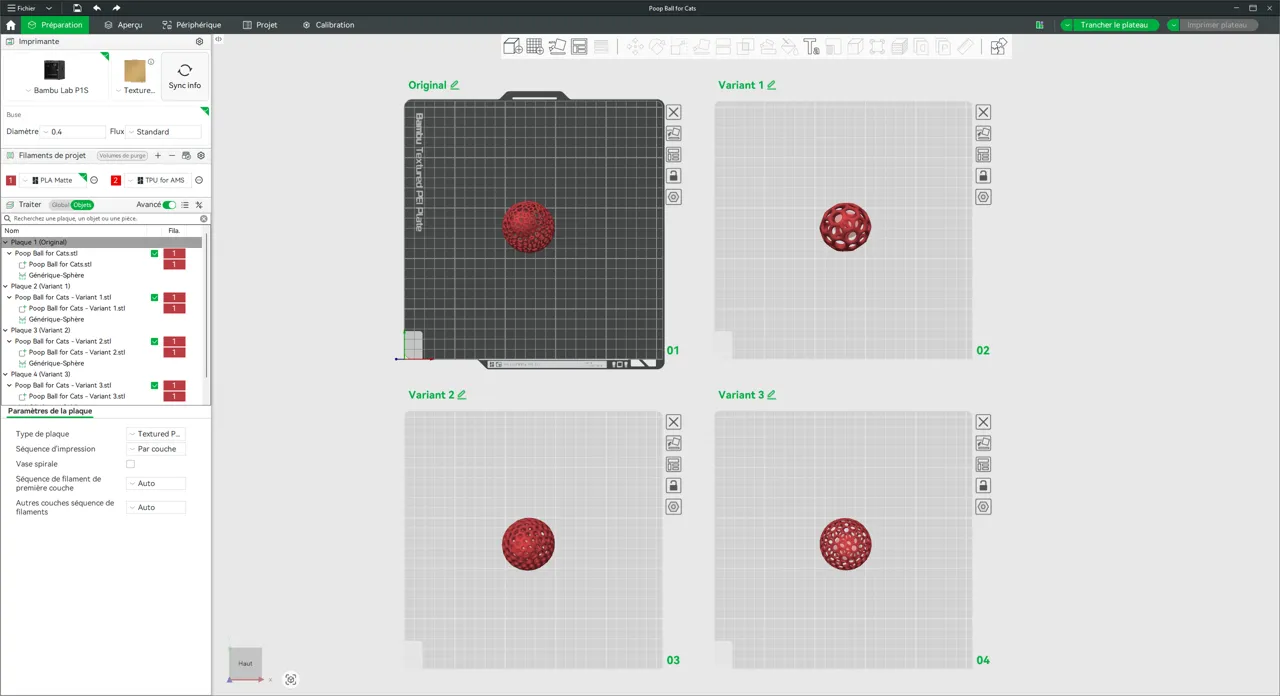1280x696 pixels.
Task: Go to the Home screen icon
Action: (x=11, y=25)
